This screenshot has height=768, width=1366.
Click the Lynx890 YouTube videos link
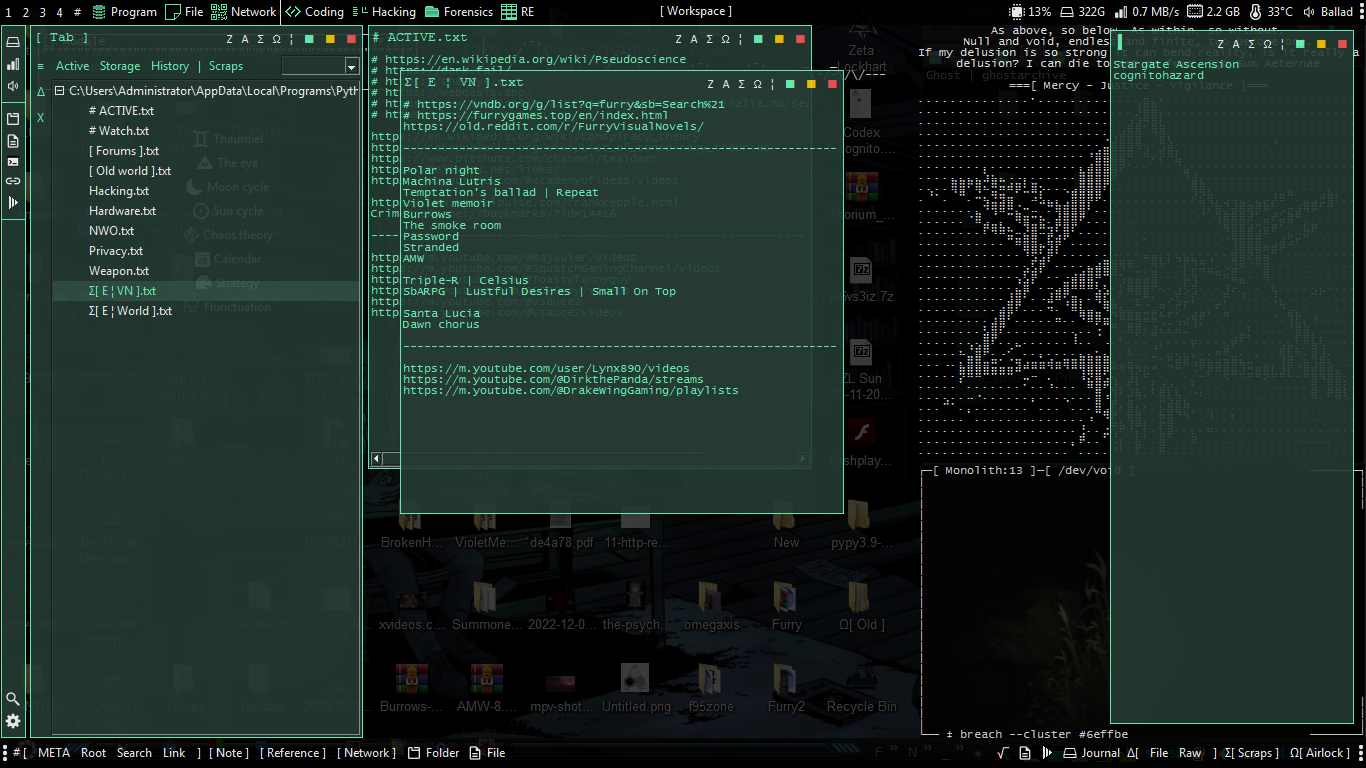[546, 369]
